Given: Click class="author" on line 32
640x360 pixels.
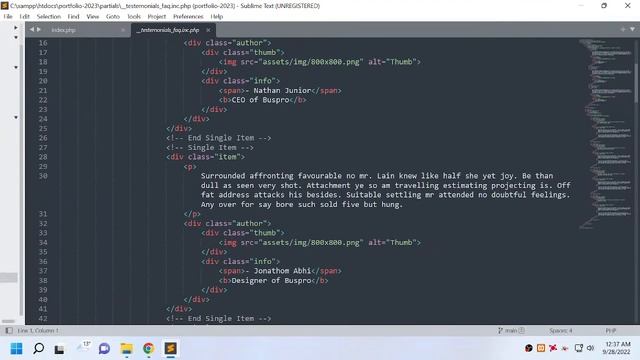Looking at the screenshot, I should 236,223.
